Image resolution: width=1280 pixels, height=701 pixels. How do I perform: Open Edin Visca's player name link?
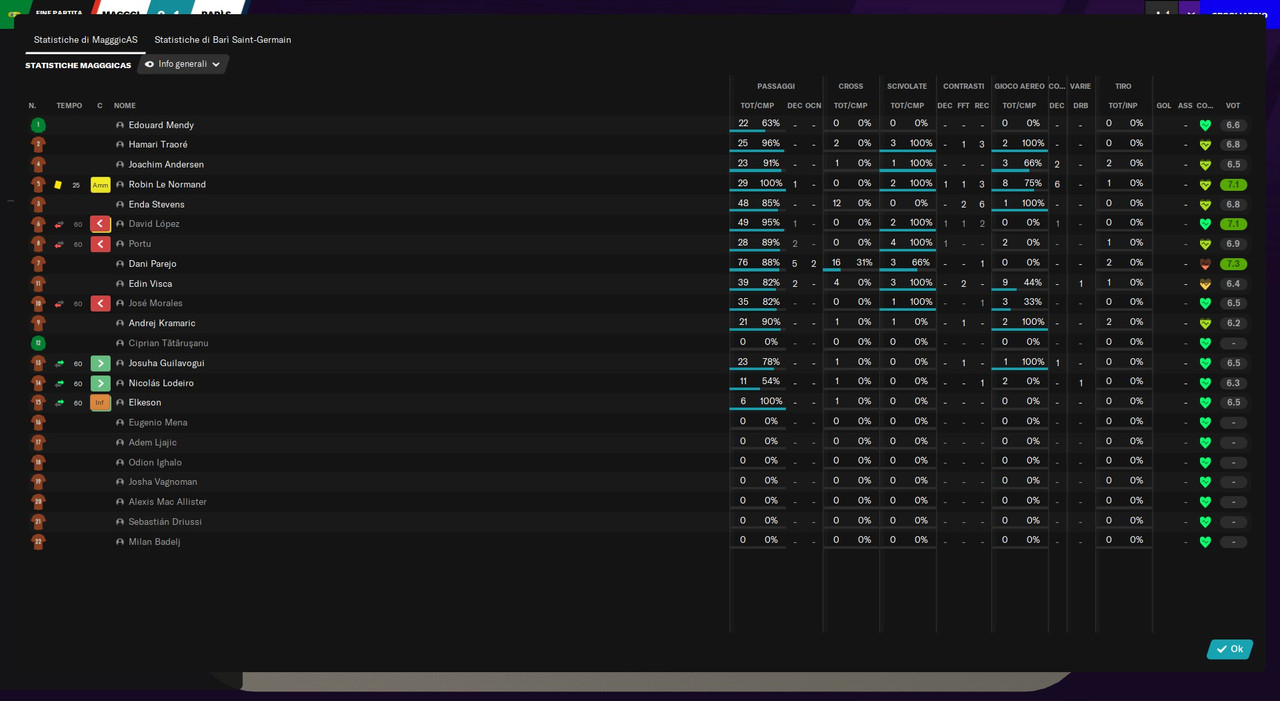pos(150,284)
